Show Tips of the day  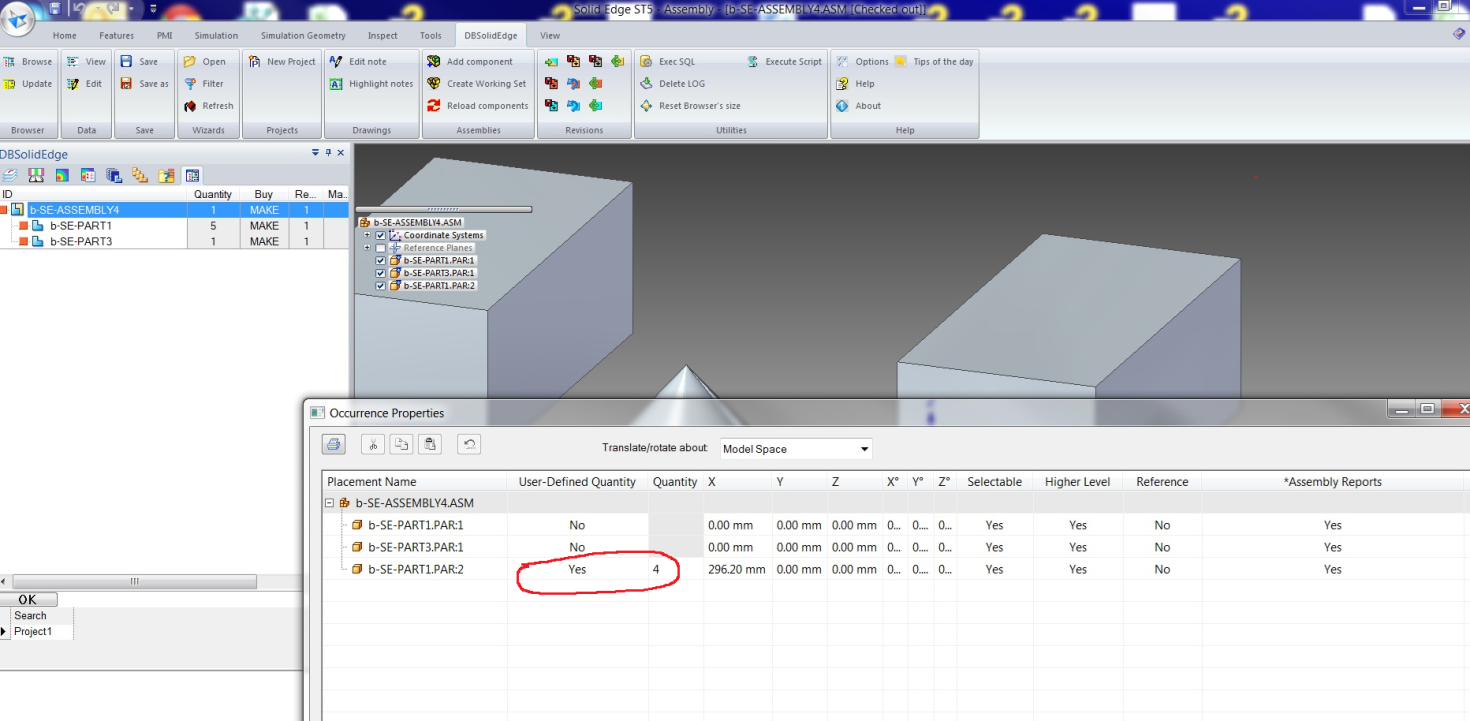coord(934,62)
